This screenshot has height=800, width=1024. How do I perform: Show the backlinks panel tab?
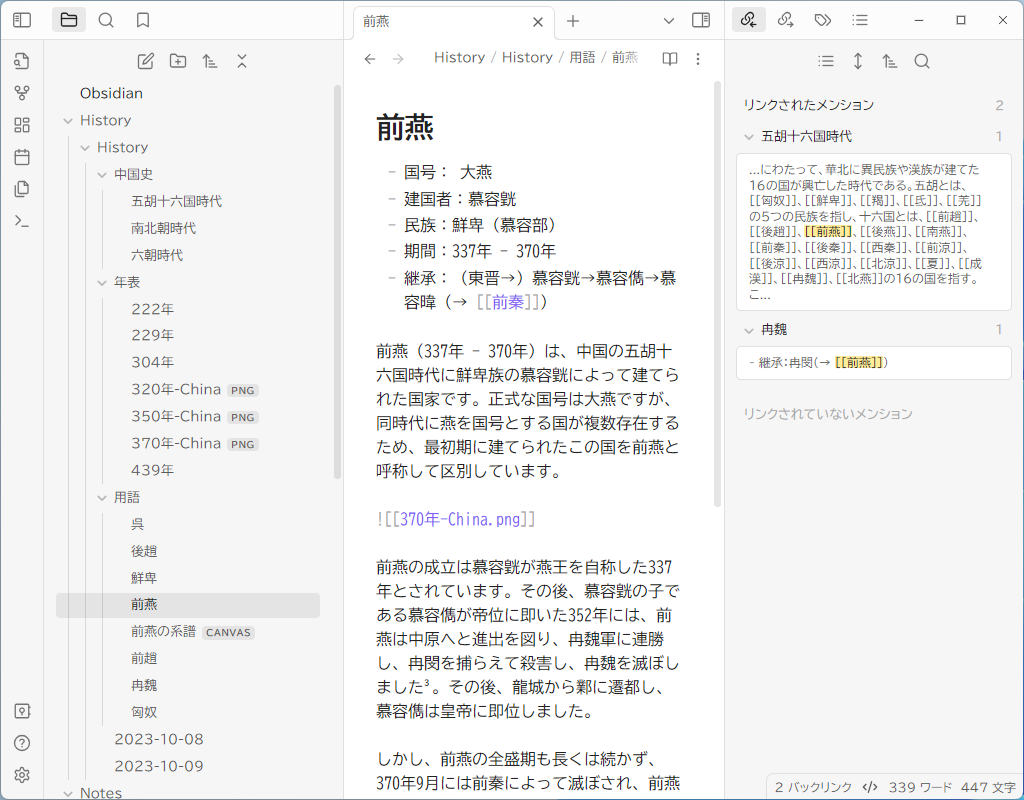click(x=748, y=20)
